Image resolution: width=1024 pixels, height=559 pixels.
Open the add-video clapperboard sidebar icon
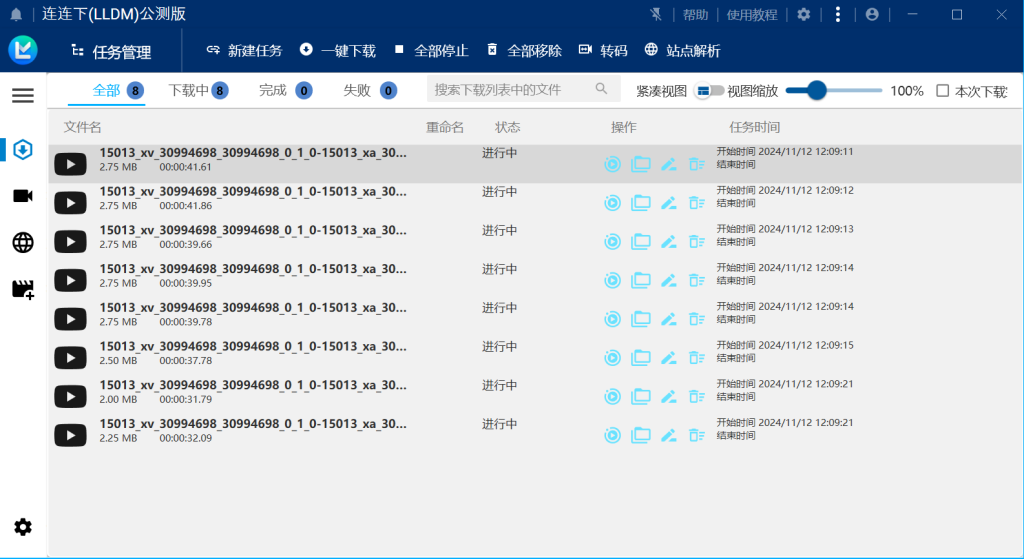(x=23, y=289)
